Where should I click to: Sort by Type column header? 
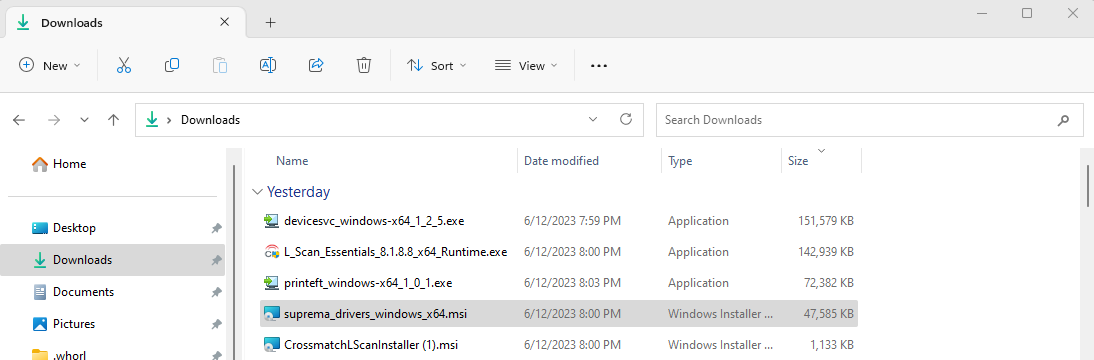[680, 161]
